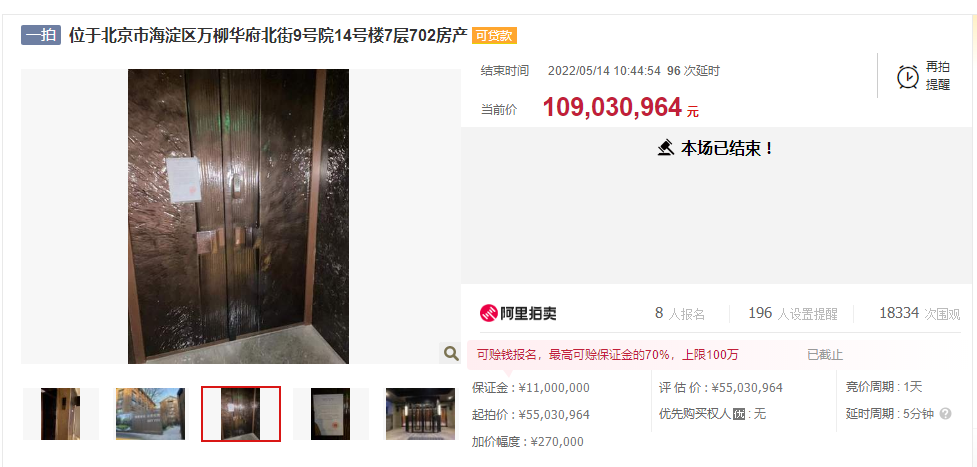Click the 96 次延时 delay count link
This screenshot has height=467, width=977.
[x=693, y=71]
